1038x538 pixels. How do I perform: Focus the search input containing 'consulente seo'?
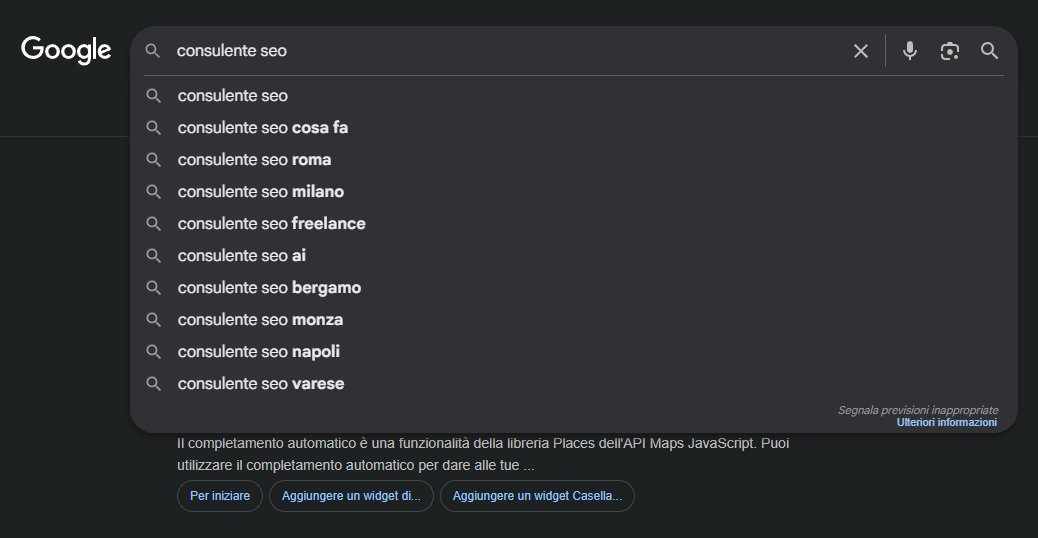pyautogui.click(x=500, y=51)
